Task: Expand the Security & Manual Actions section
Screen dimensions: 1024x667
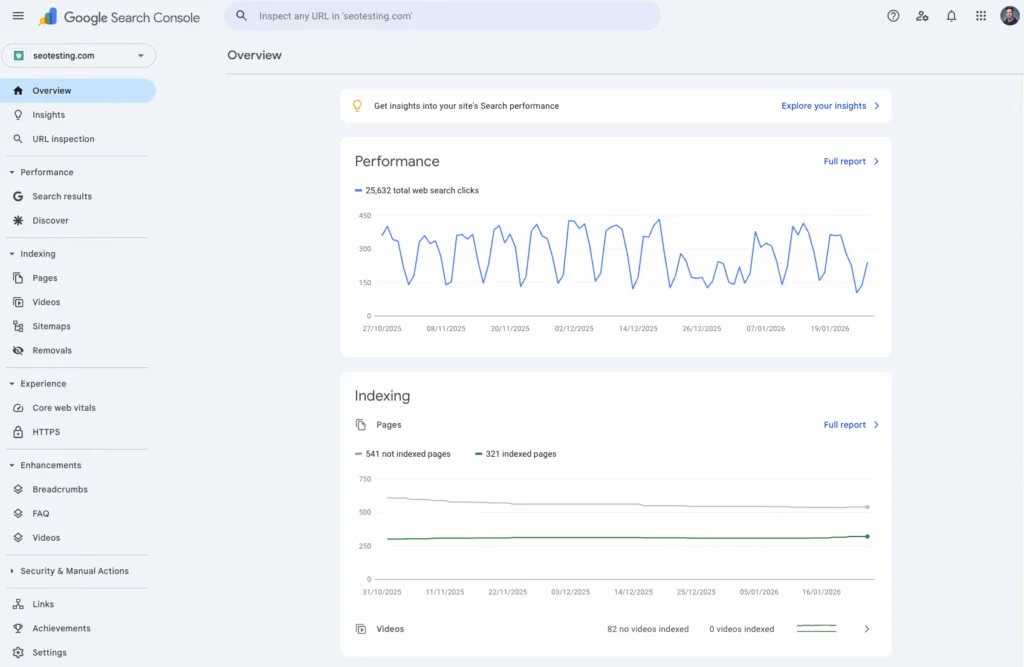Action: [x=73, y=570]
